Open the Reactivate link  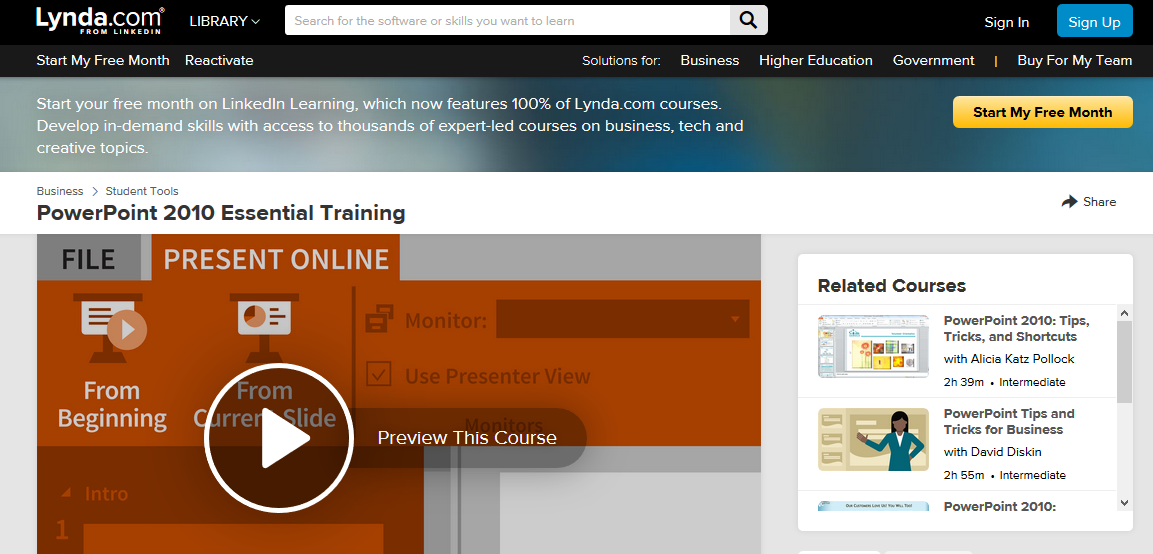(x=219, y=60)
